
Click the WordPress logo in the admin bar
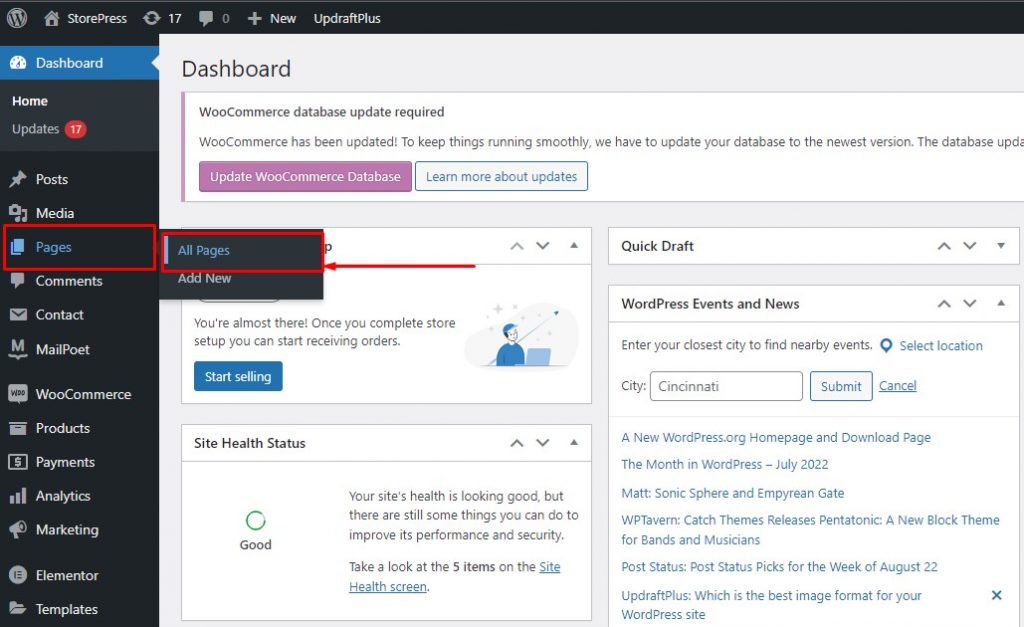[x=16, y=17]
